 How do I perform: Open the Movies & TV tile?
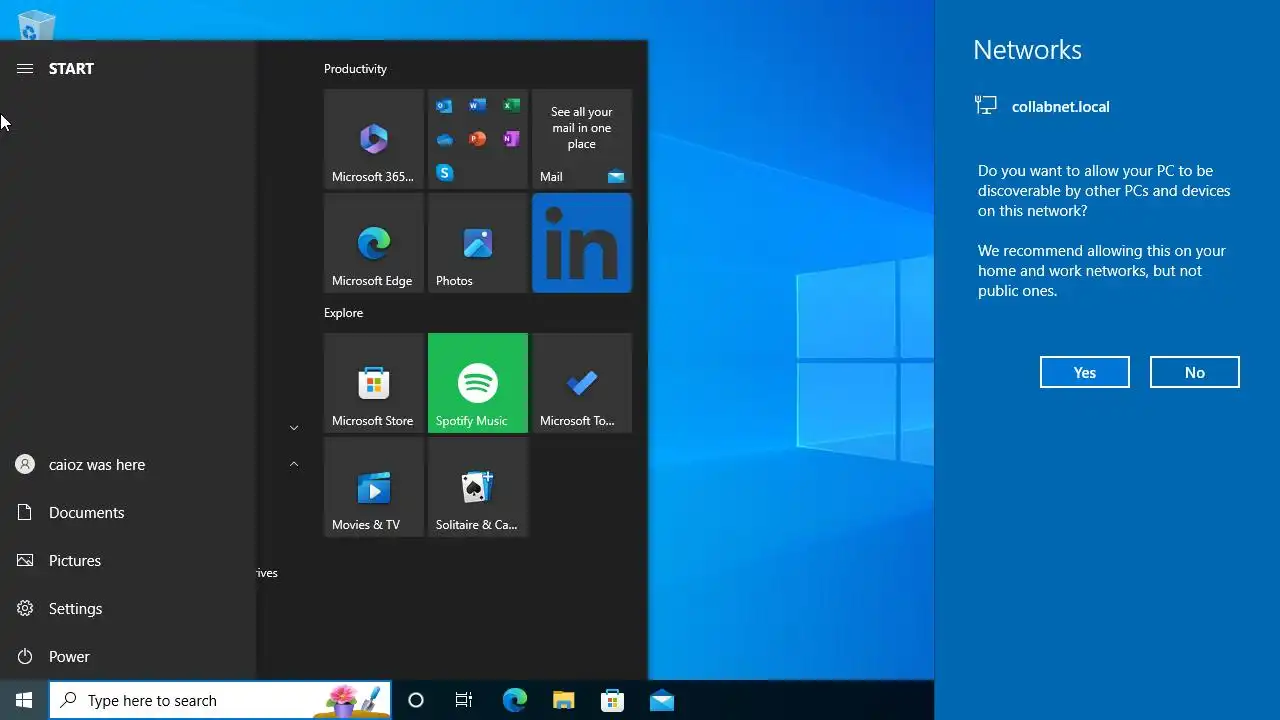(x=374, y=487)
